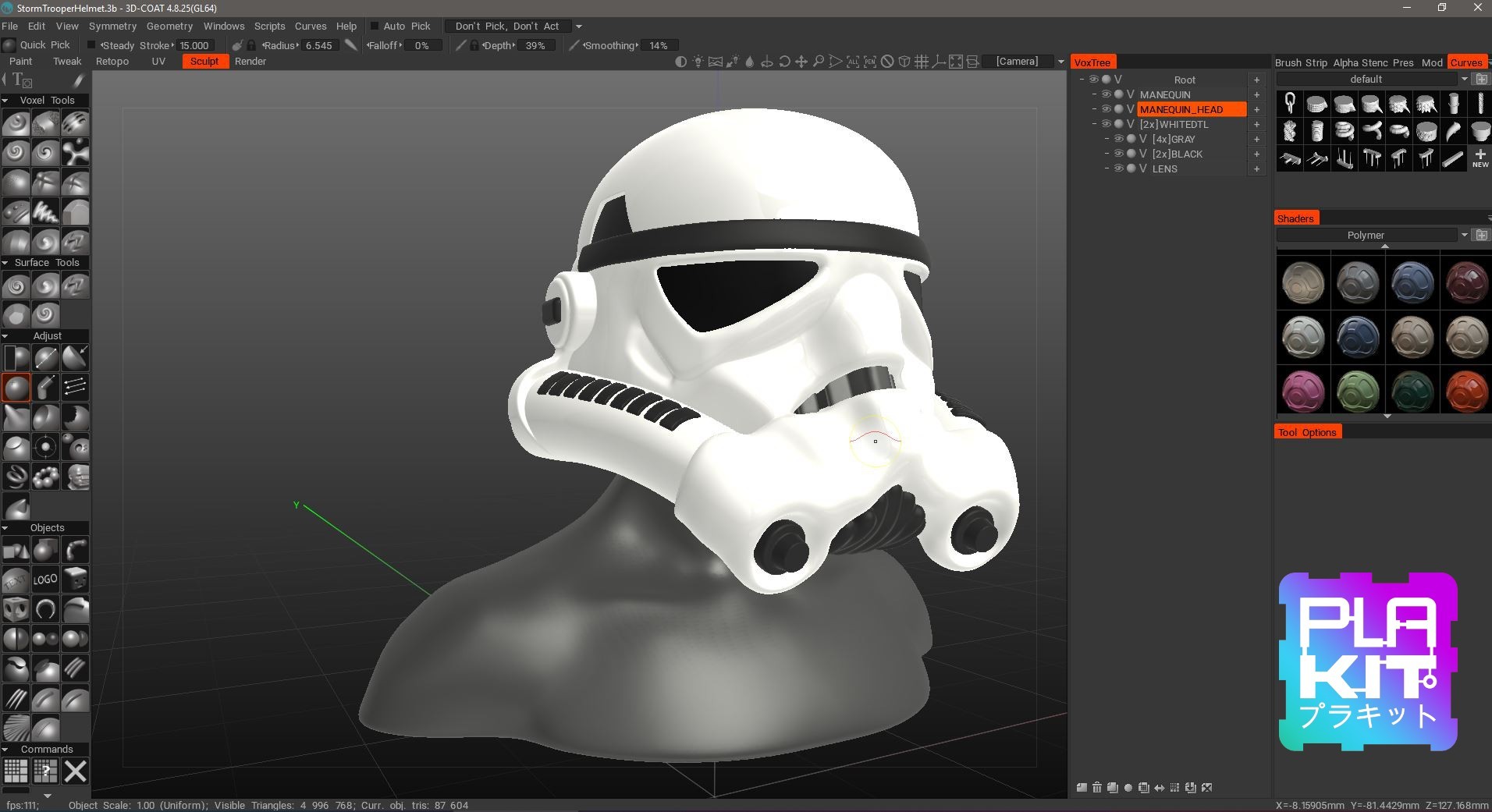Collapse the Voxel Tools section
Image resolution: width=1492 pixels, height=812 pixels.
tap(5, 101)
